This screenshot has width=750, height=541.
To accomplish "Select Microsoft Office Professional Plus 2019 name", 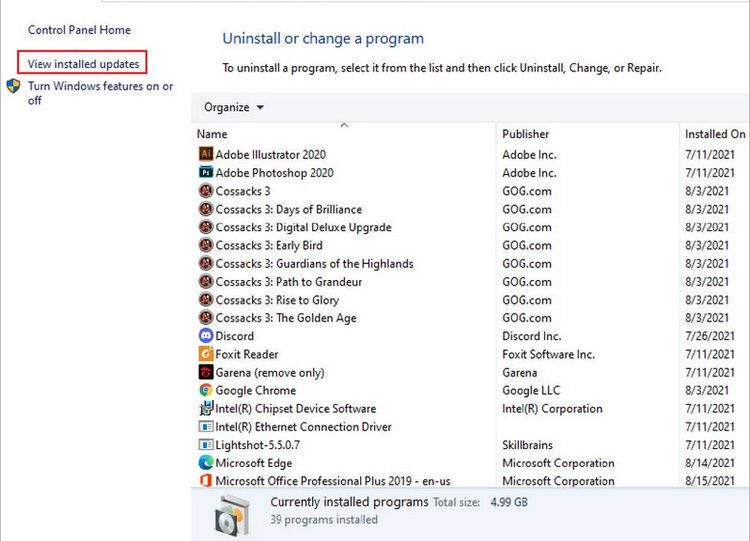I will pos(333,481).
